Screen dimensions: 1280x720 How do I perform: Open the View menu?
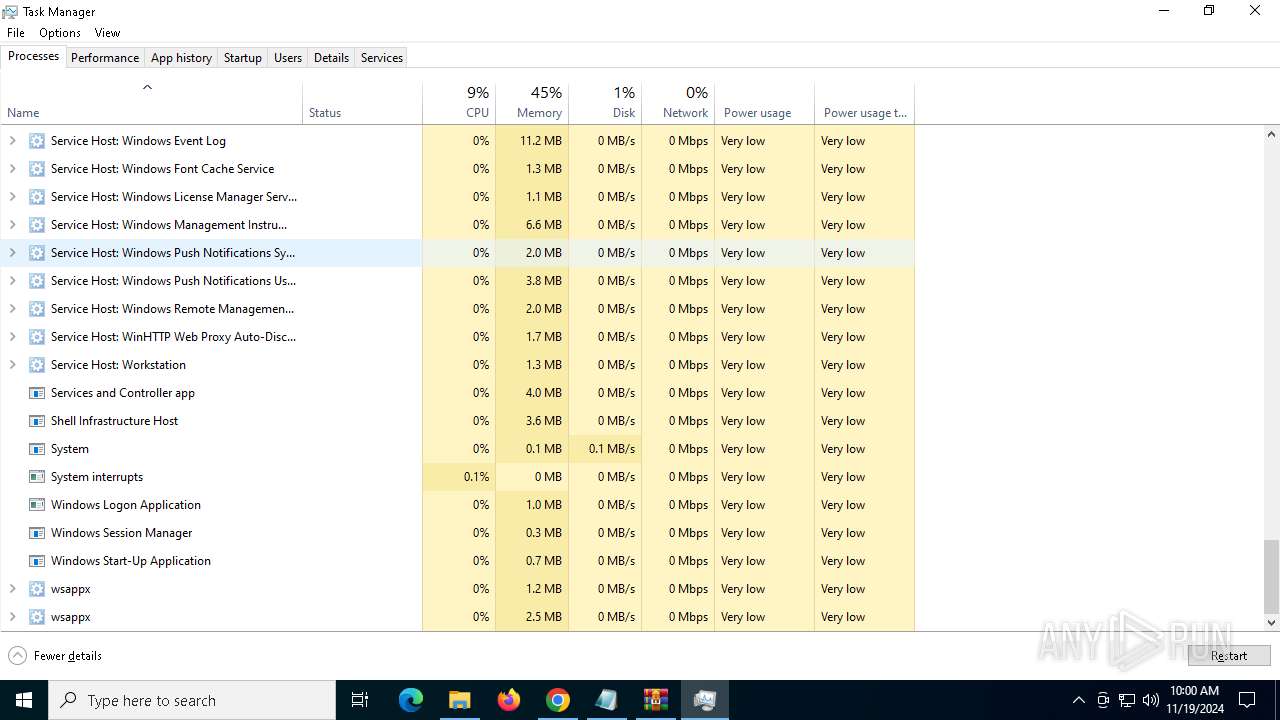(x=107, y=33)
